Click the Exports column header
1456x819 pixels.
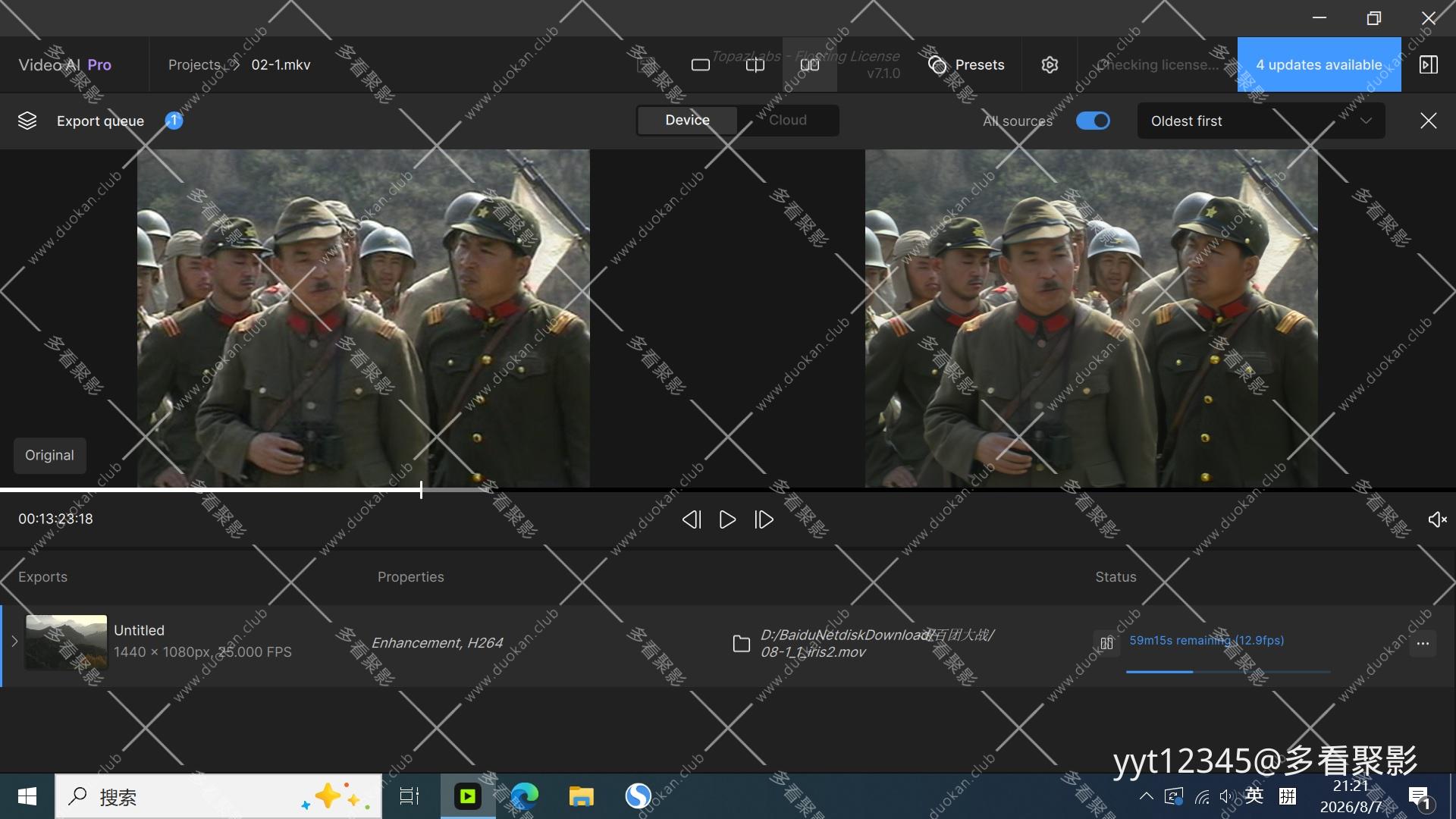coord(42,577)
